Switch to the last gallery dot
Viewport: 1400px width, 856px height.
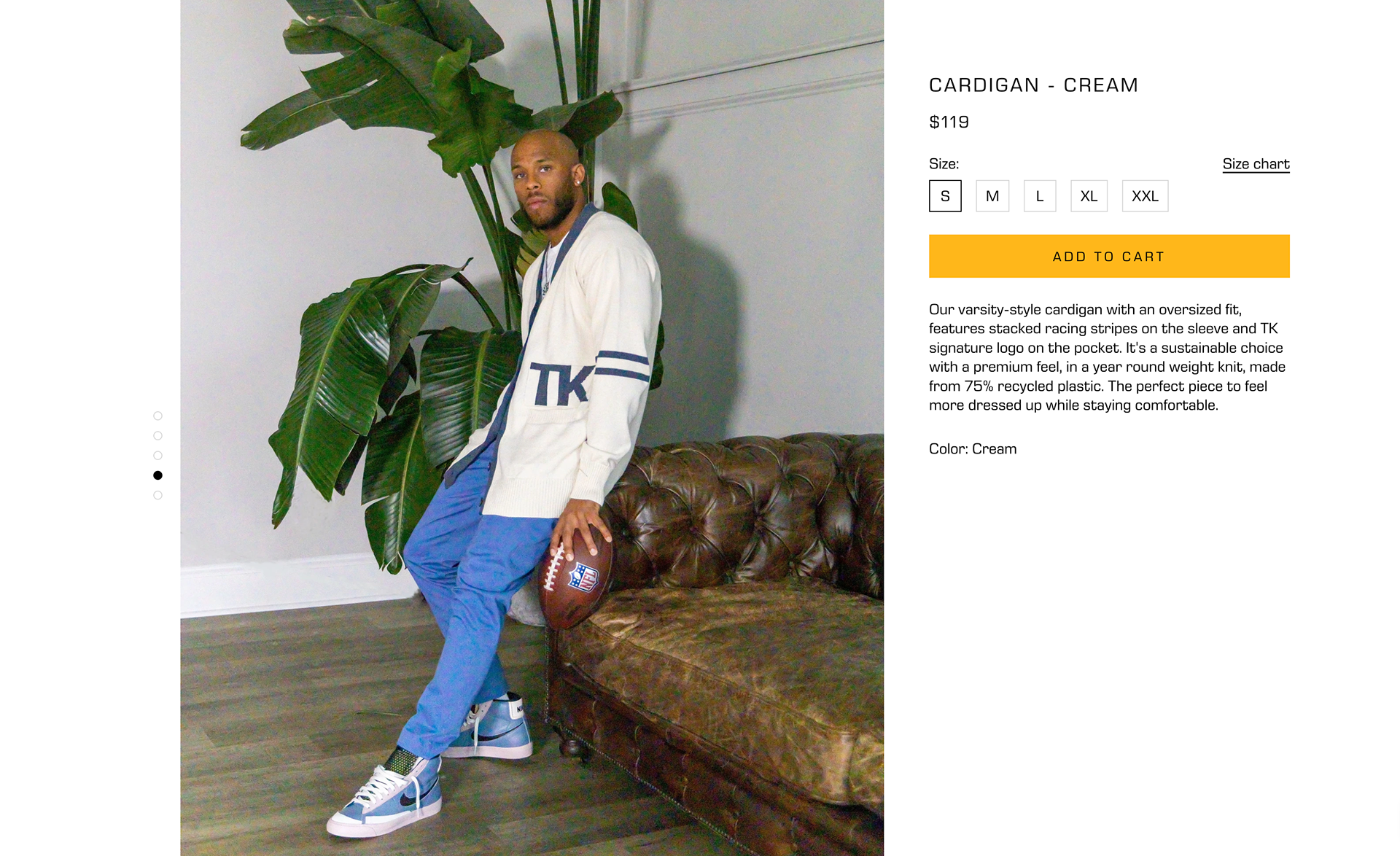click(157, 496)
